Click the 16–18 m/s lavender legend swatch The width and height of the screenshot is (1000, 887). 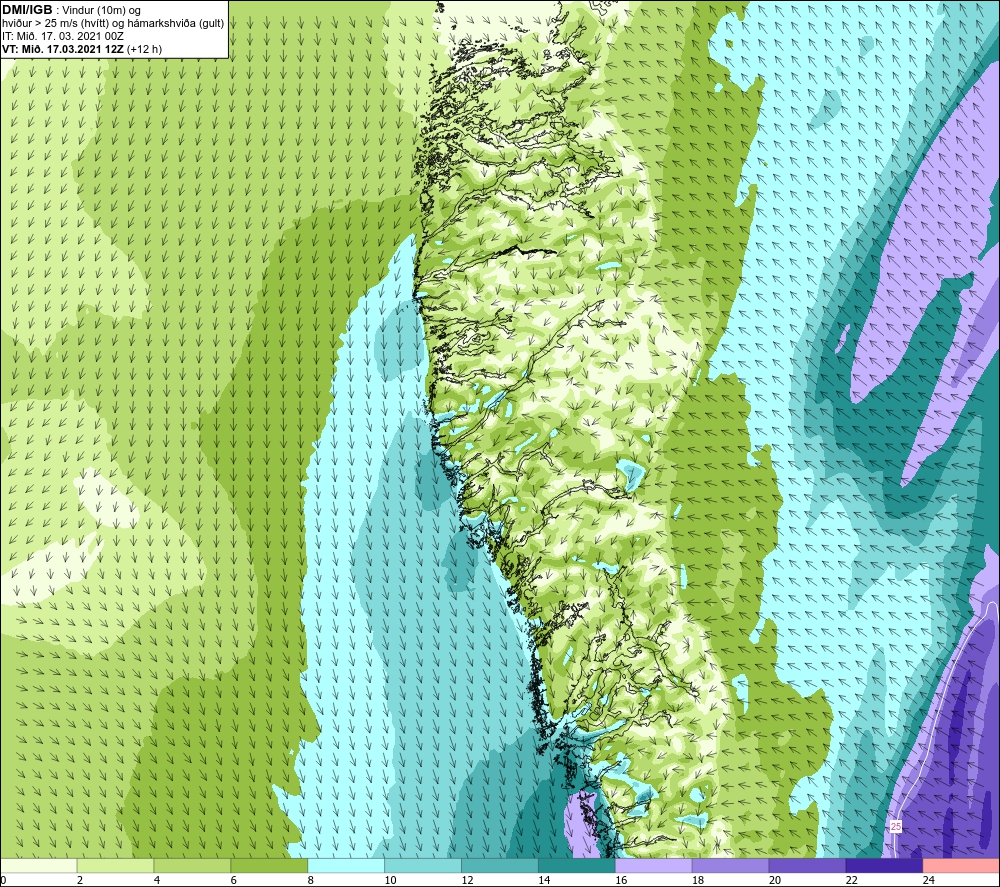point(654,865)
